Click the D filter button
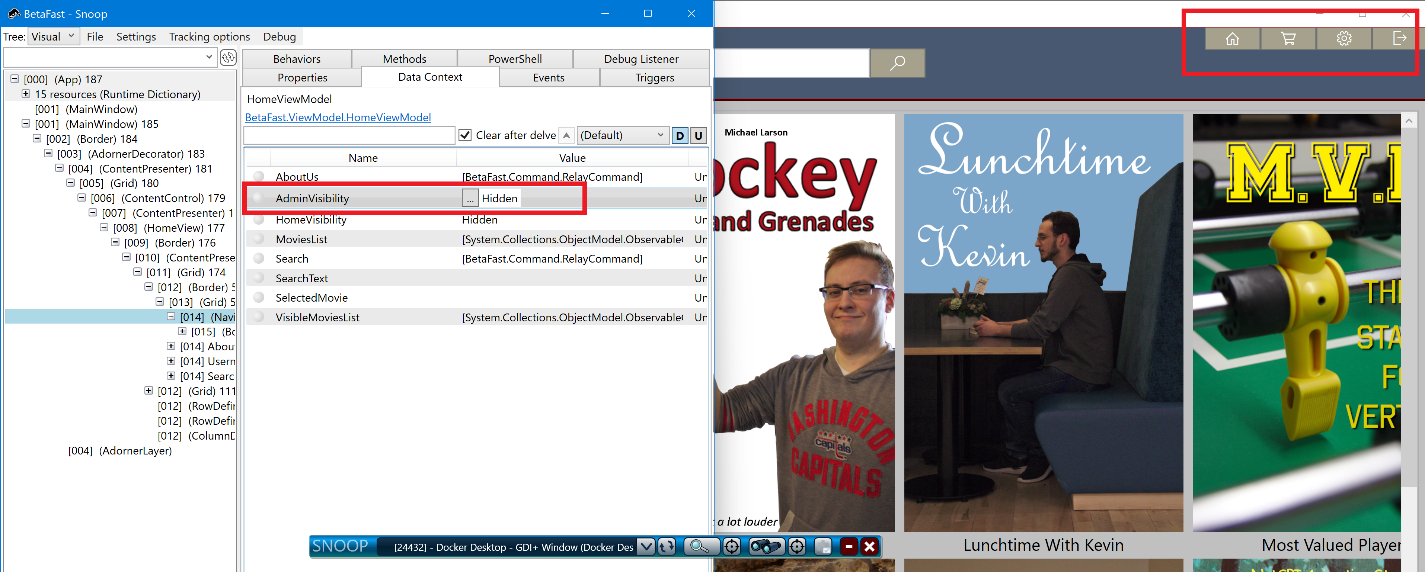 click(680, 135)
